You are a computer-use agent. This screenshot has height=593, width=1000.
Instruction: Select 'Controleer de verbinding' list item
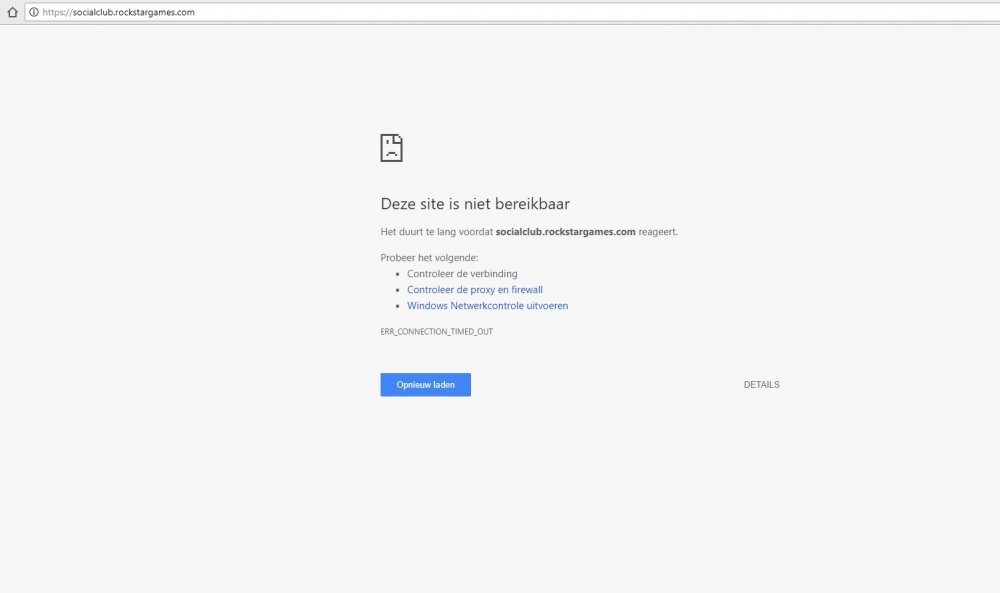(x=462, y=274)
